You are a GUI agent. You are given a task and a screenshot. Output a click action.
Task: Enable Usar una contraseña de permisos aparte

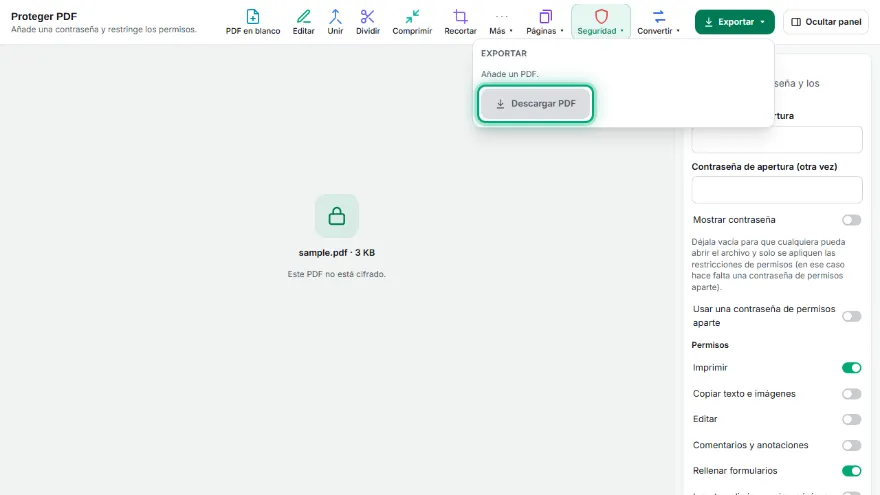pyautogui.click(x=851, y=317)
